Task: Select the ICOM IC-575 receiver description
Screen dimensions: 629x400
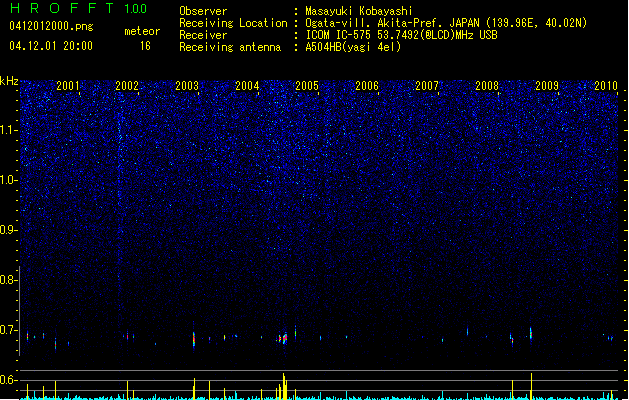Action: pos(402,35)
